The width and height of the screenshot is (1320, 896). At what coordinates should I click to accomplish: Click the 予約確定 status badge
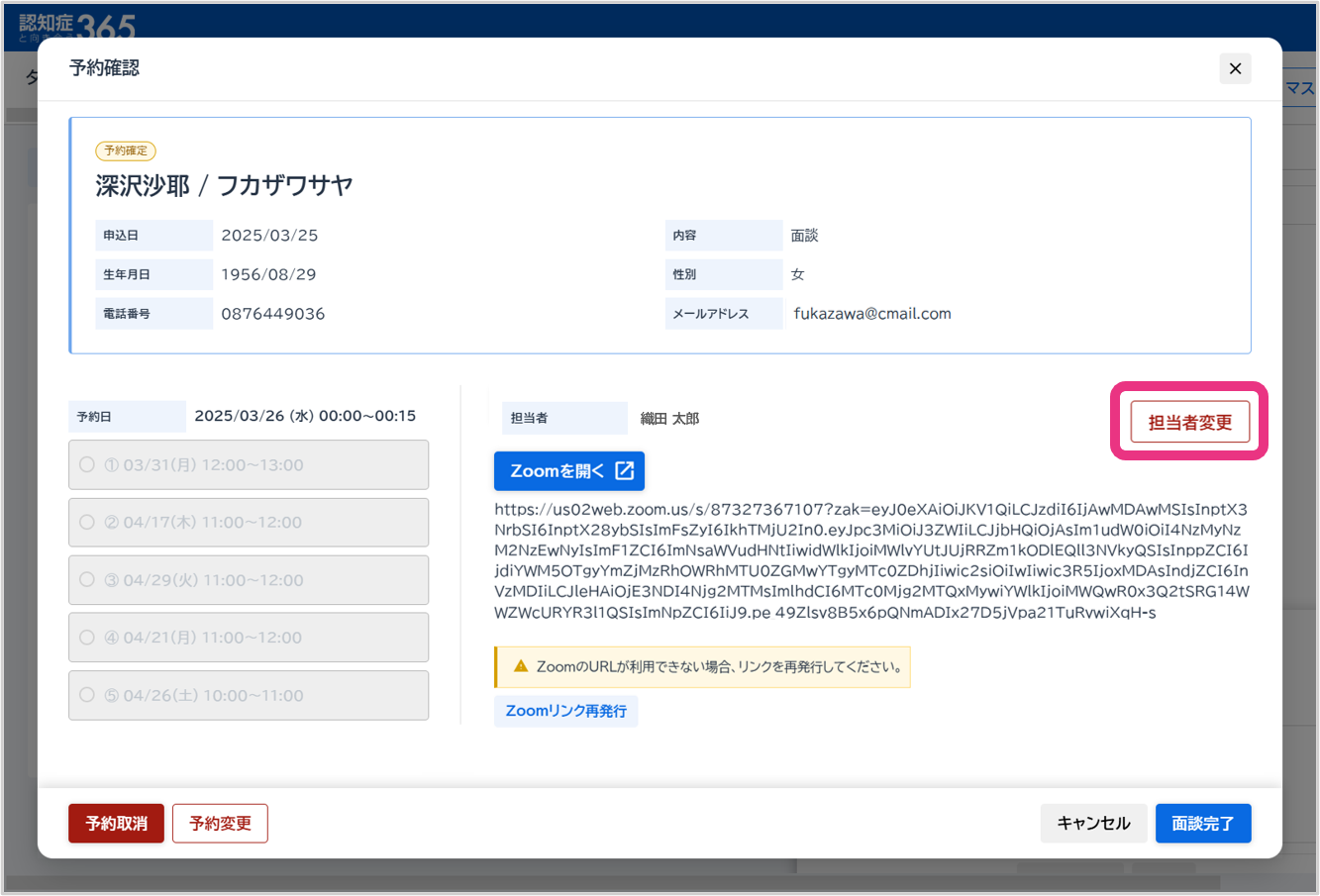[126, 150]
